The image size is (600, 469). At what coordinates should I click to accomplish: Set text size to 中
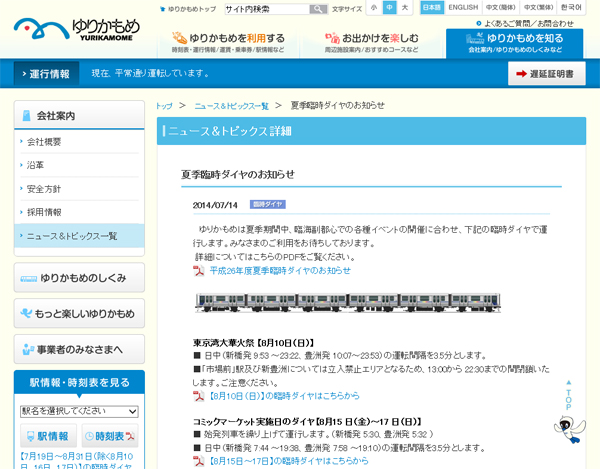pyautogui.click(x=389, y=8)
